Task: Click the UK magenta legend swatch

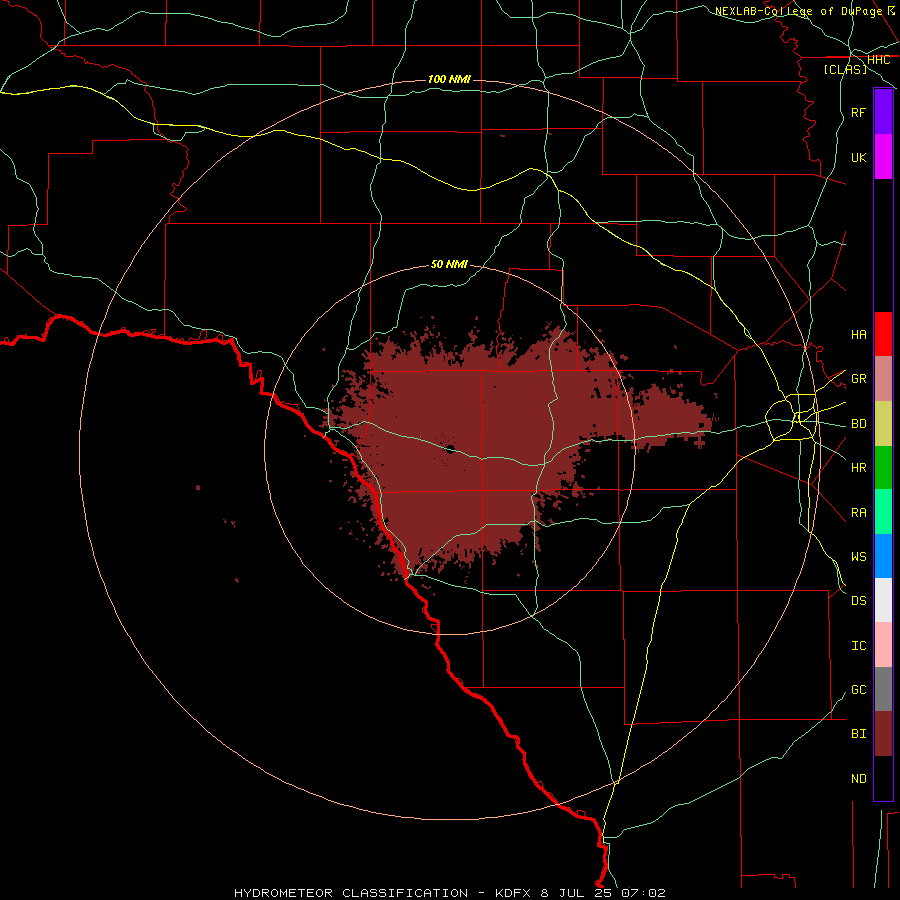Action: [x=883, y=157]
